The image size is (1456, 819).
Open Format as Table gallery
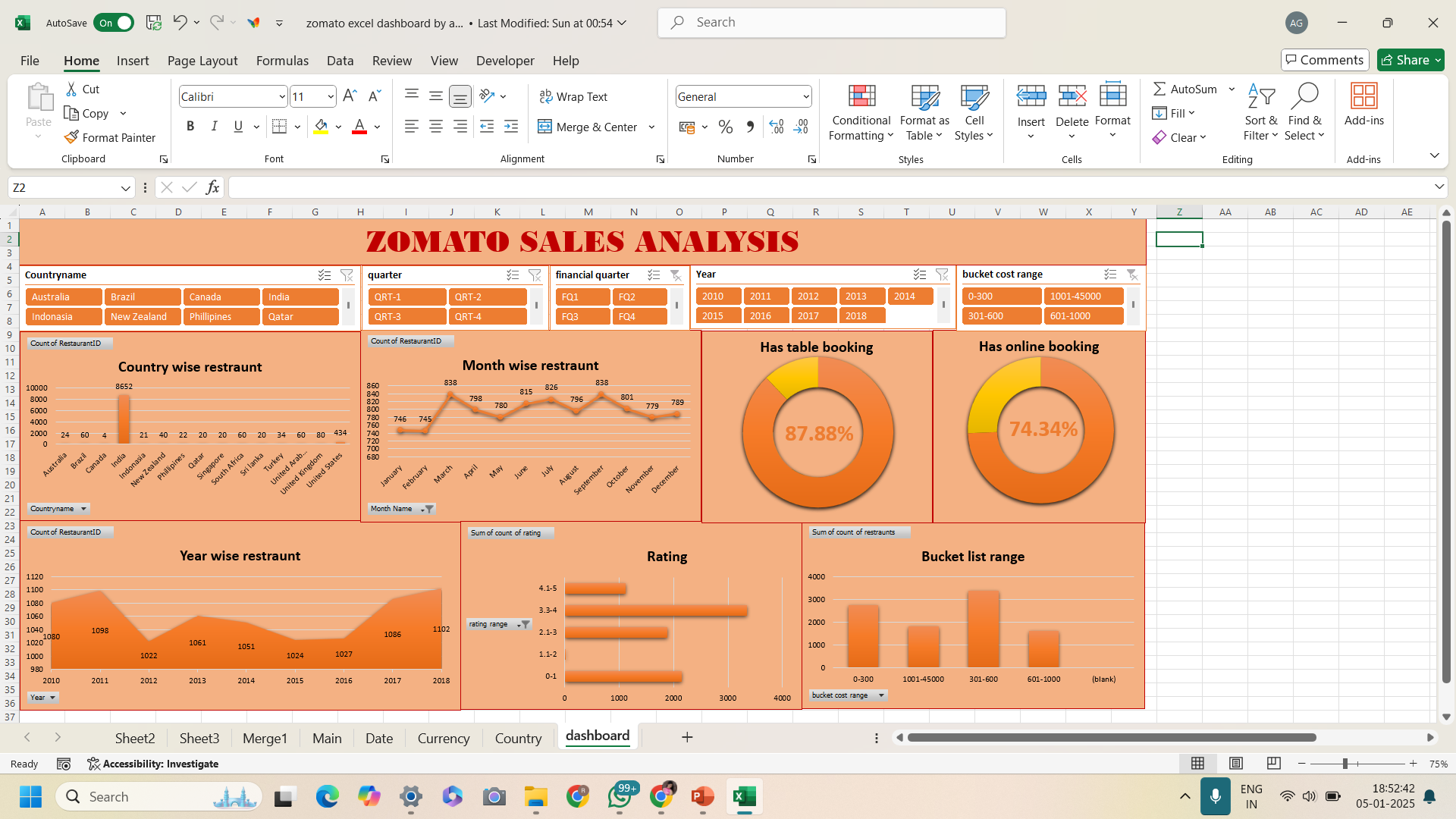(924, 112)
